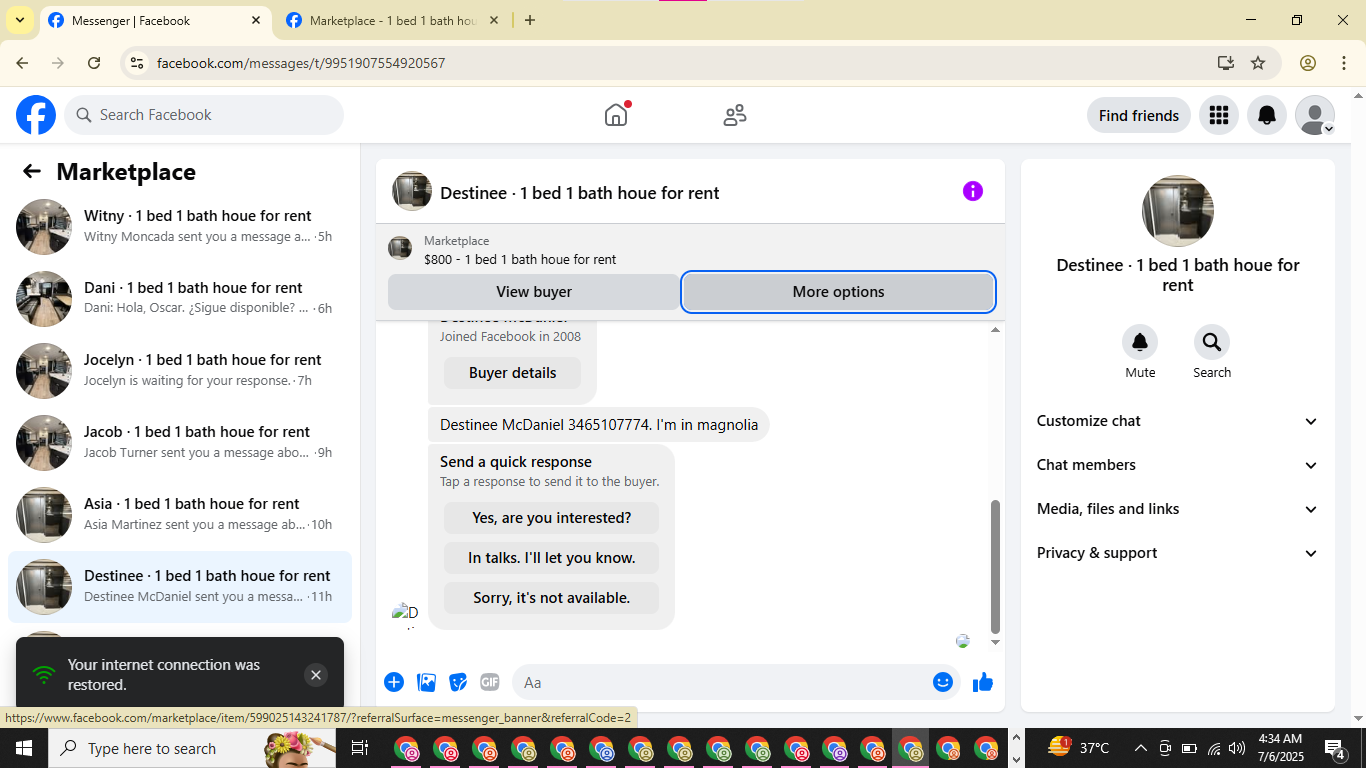Screen dimensions: 1366x768
Task: Click the install app icon in address bar
Action: [1226, 63]
